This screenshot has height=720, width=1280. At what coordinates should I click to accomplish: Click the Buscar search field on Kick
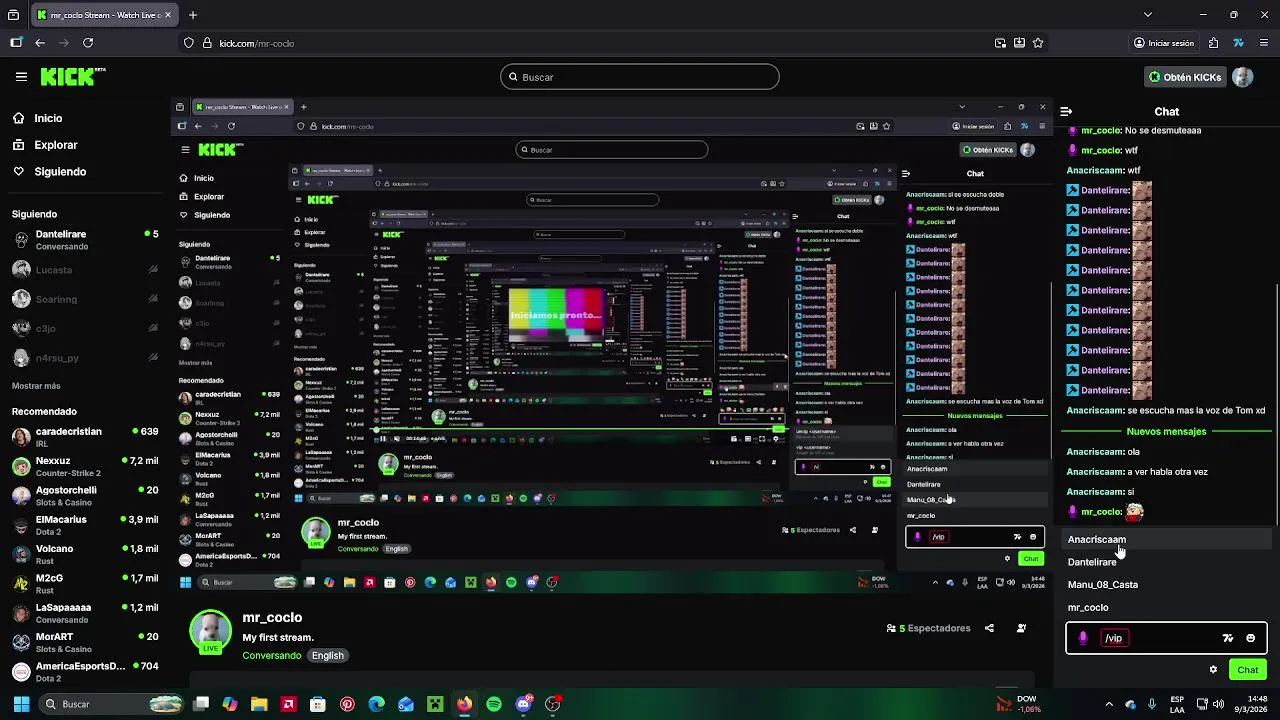click(640, 77)
